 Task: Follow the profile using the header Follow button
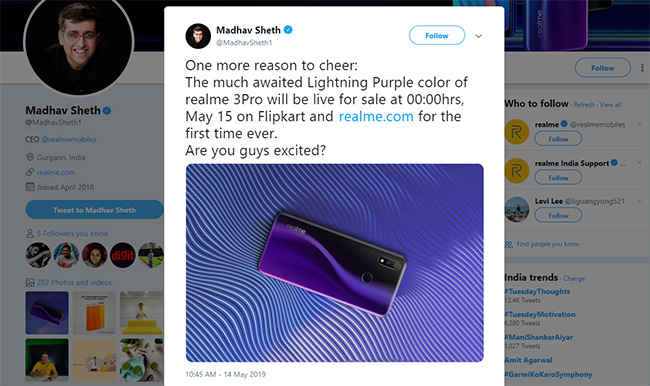603,68
